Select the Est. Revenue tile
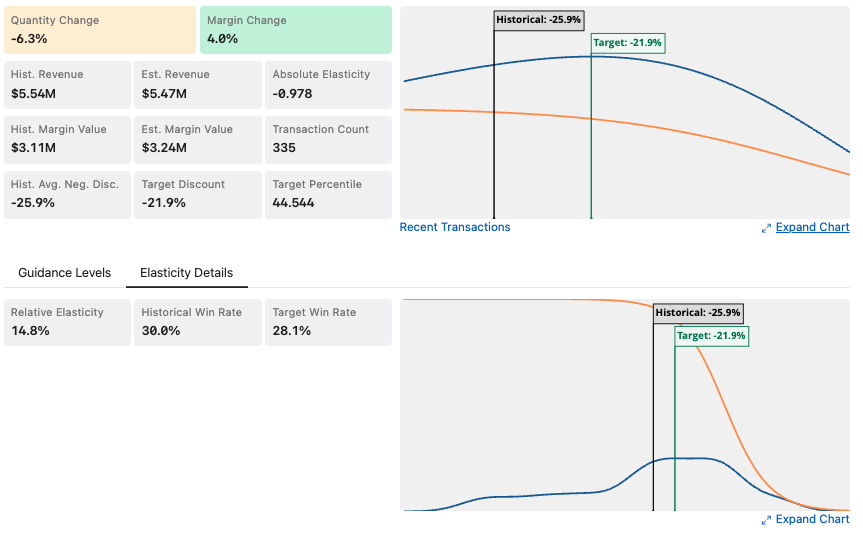This screenshot has width=863, height=533. 198,84
